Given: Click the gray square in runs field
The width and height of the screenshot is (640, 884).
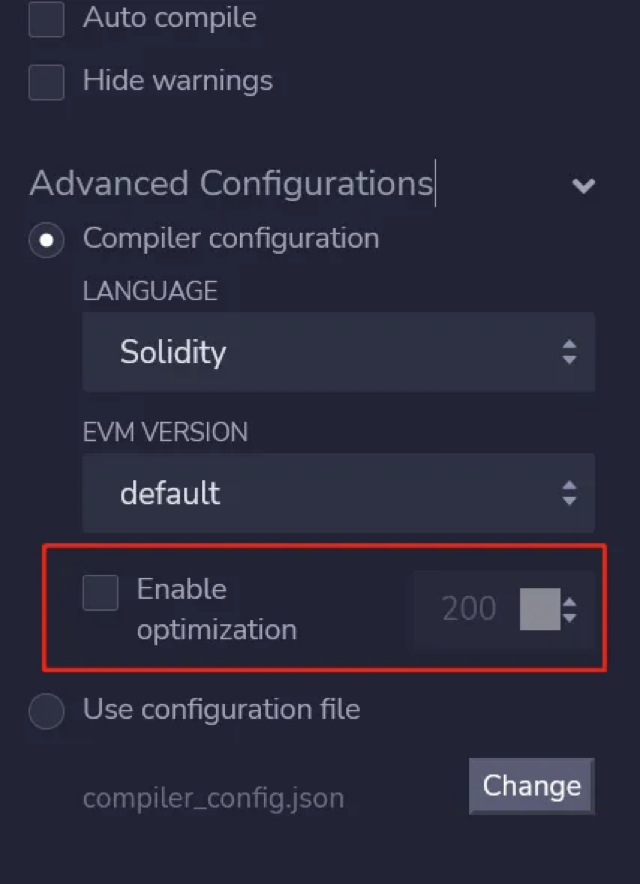Looking at the screenshot, I should click(540, 609).
